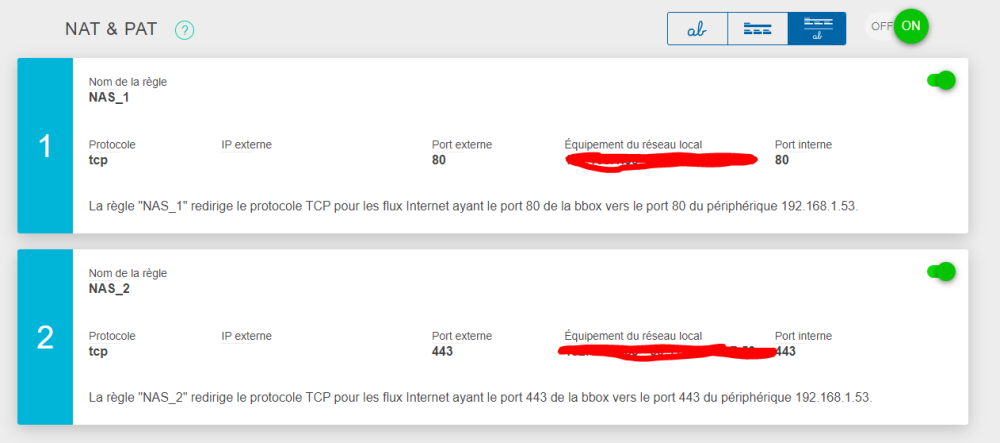Select the combined table and text view icon

point(817,29)
